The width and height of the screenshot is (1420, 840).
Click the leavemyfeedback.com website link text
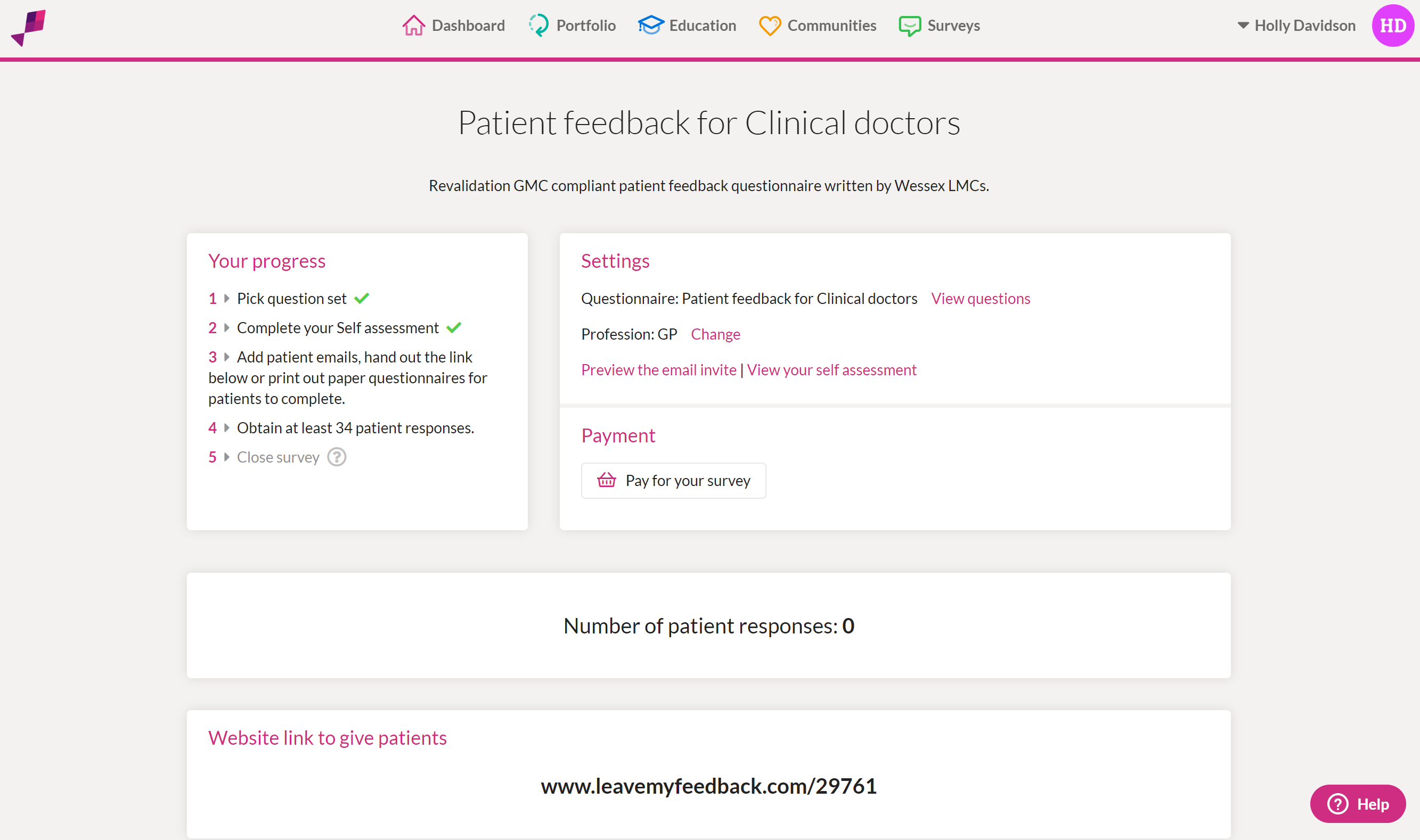point(709,786)
